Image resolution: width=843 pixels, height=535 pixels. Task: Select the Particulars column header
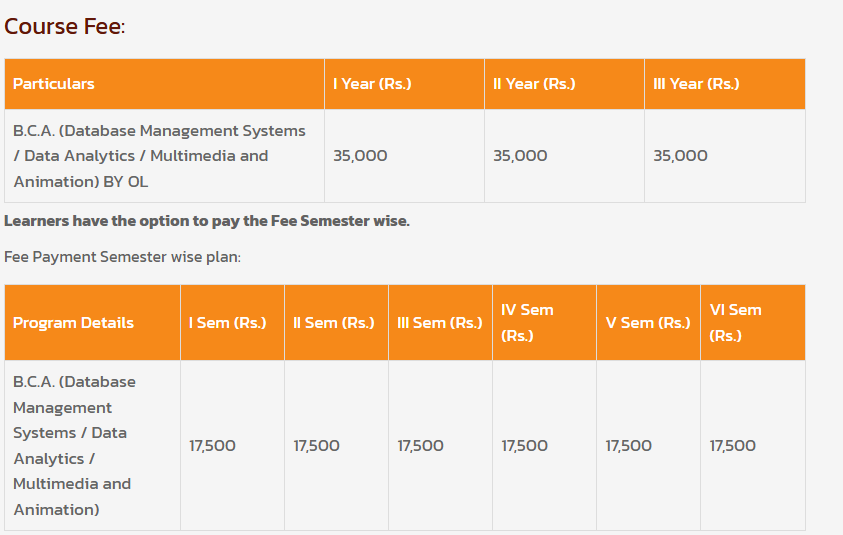pyautogui.click(x=54, y=84)
